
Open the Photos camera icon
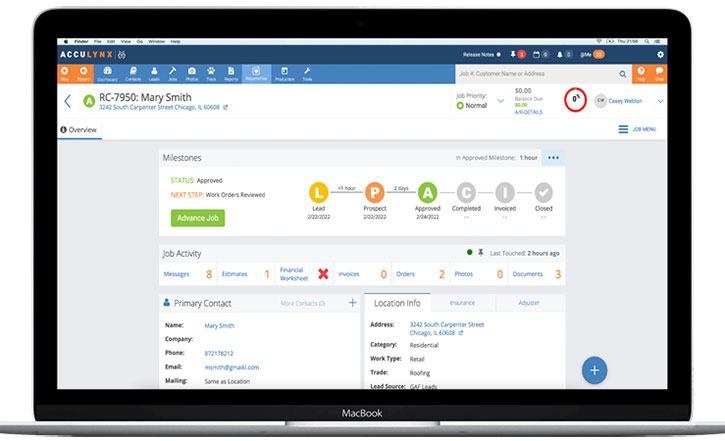[192, 73]
